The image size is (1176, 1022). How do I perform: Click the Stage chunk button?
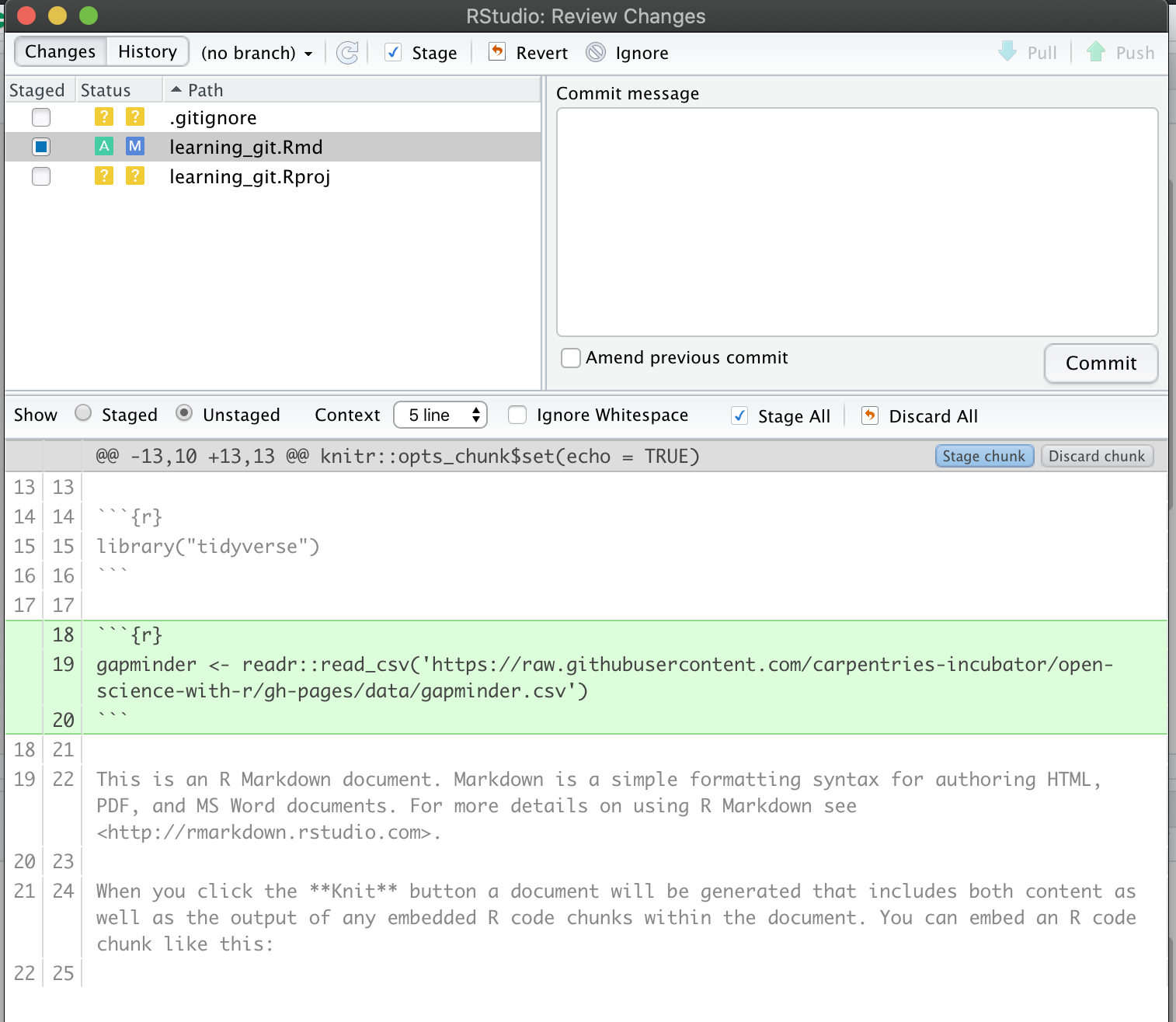point(984,456)
